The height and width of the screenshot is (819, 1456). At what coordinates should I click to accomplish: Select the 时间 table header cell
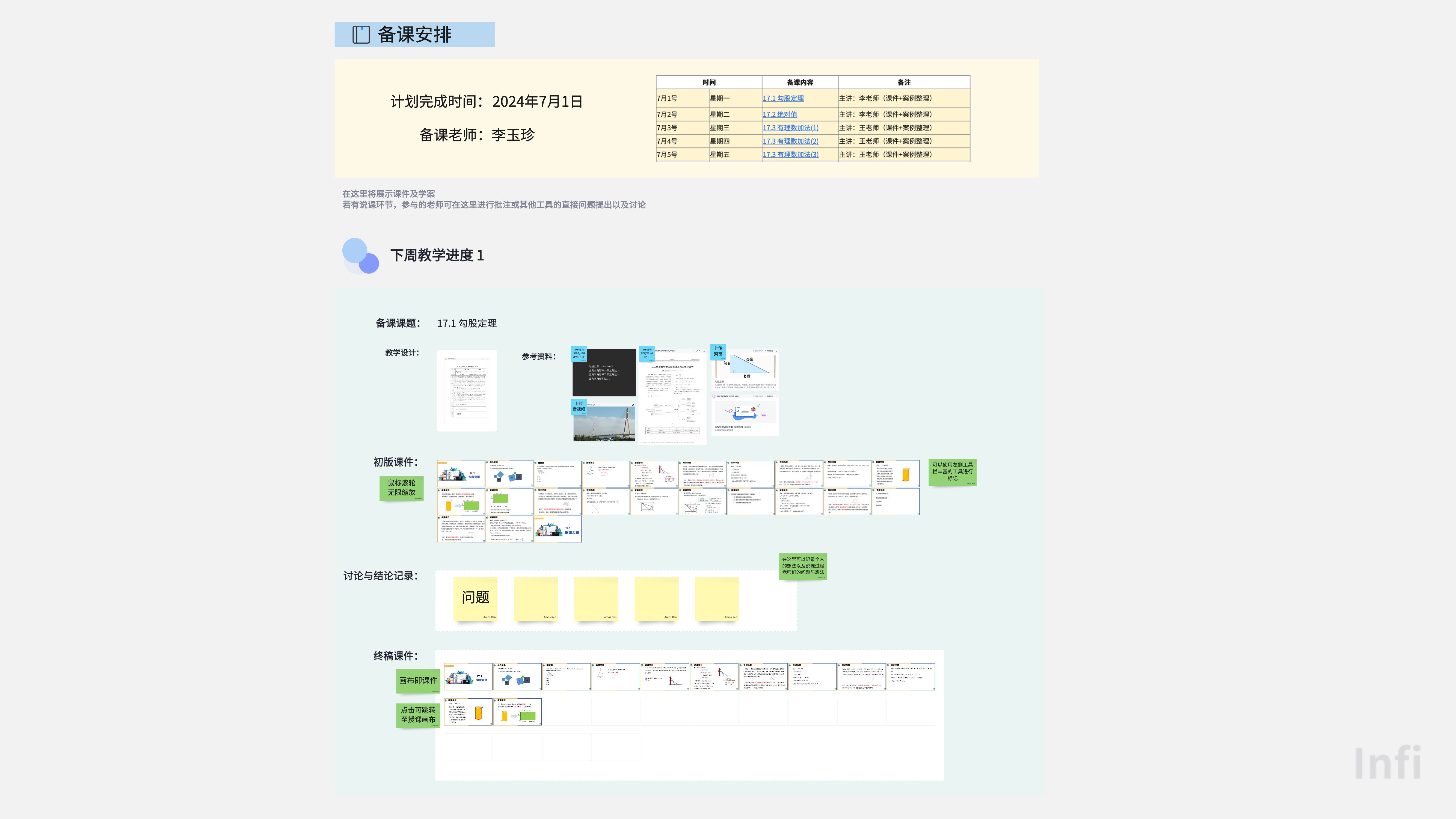coord(709,82)
